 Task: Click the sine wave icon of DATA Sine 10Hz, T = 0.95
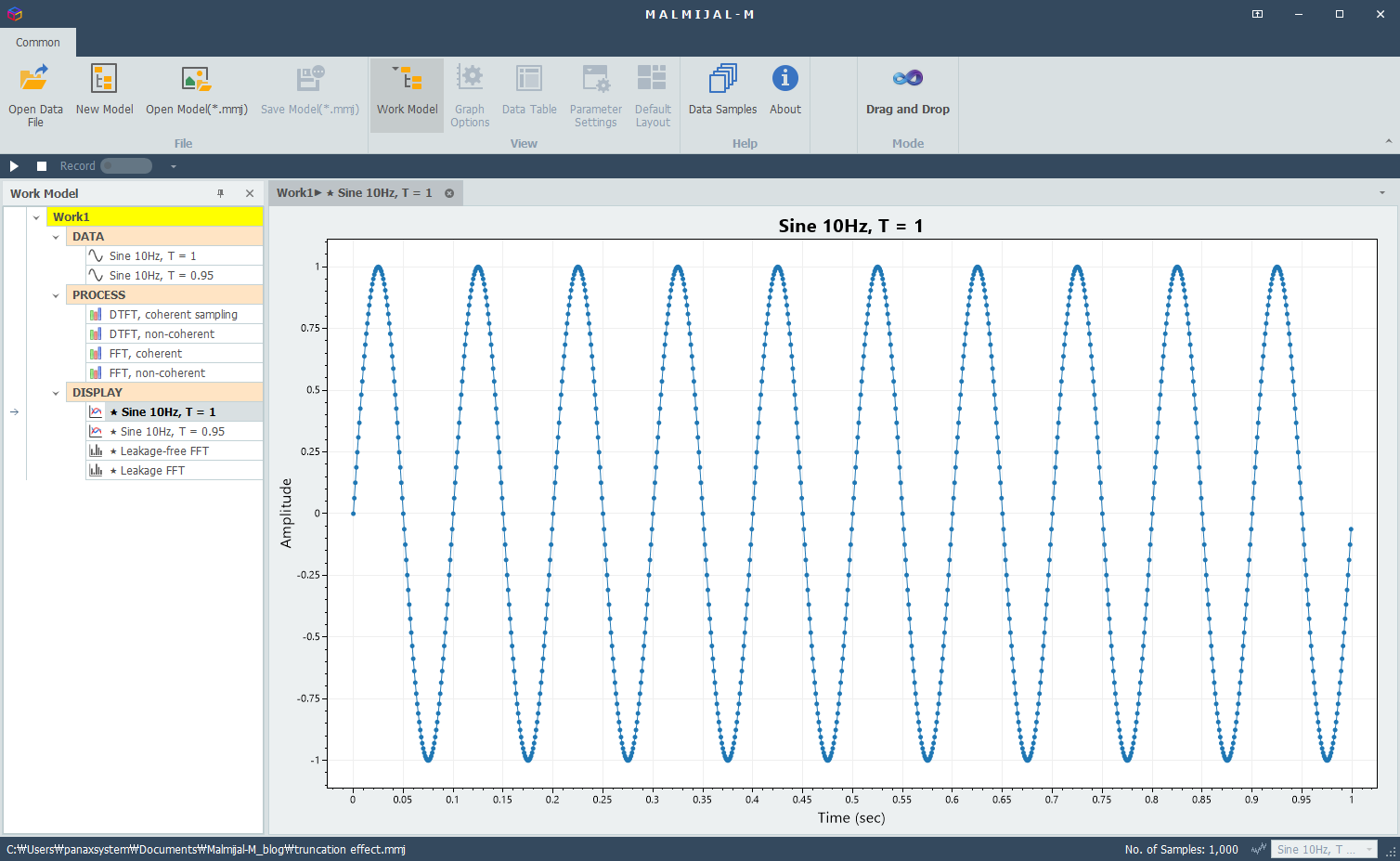[x=96, y=276]
